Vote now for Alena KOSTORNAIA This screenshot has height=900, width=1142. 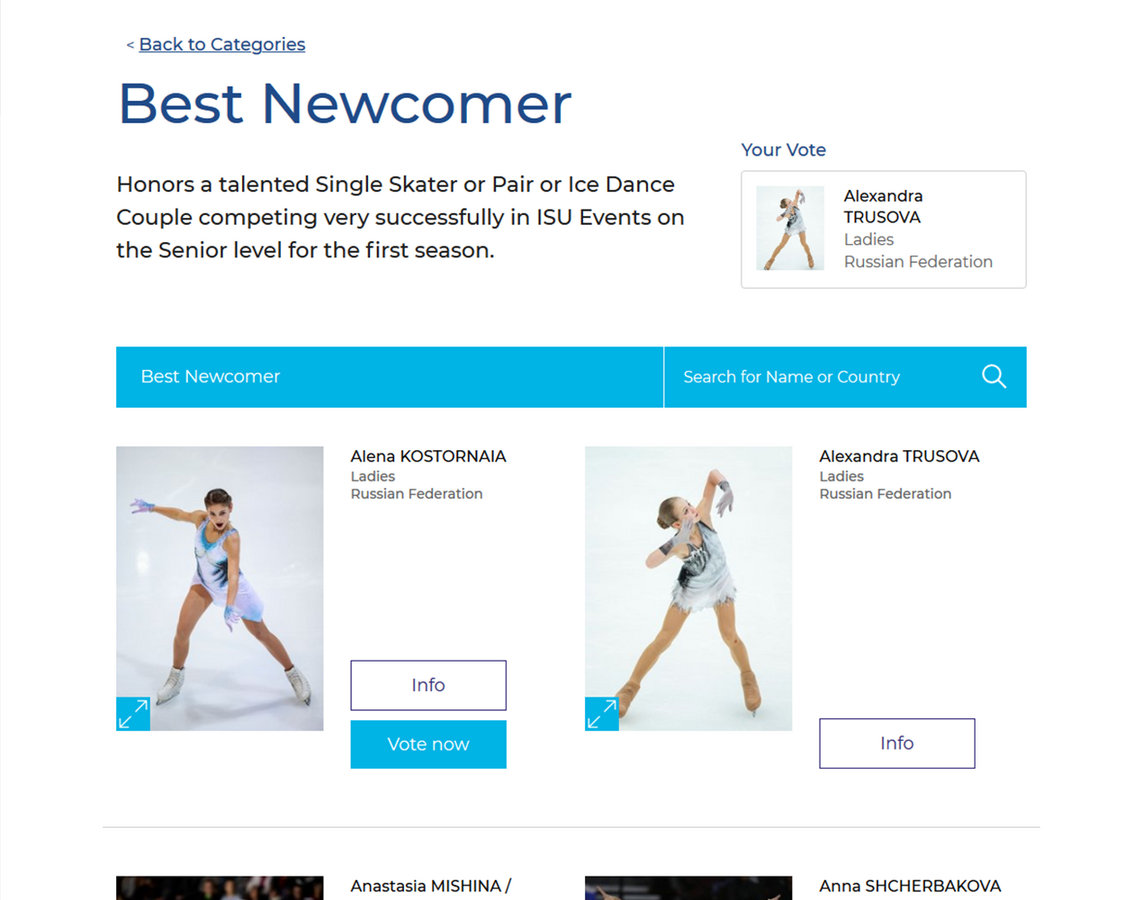[x=428, y=744]
